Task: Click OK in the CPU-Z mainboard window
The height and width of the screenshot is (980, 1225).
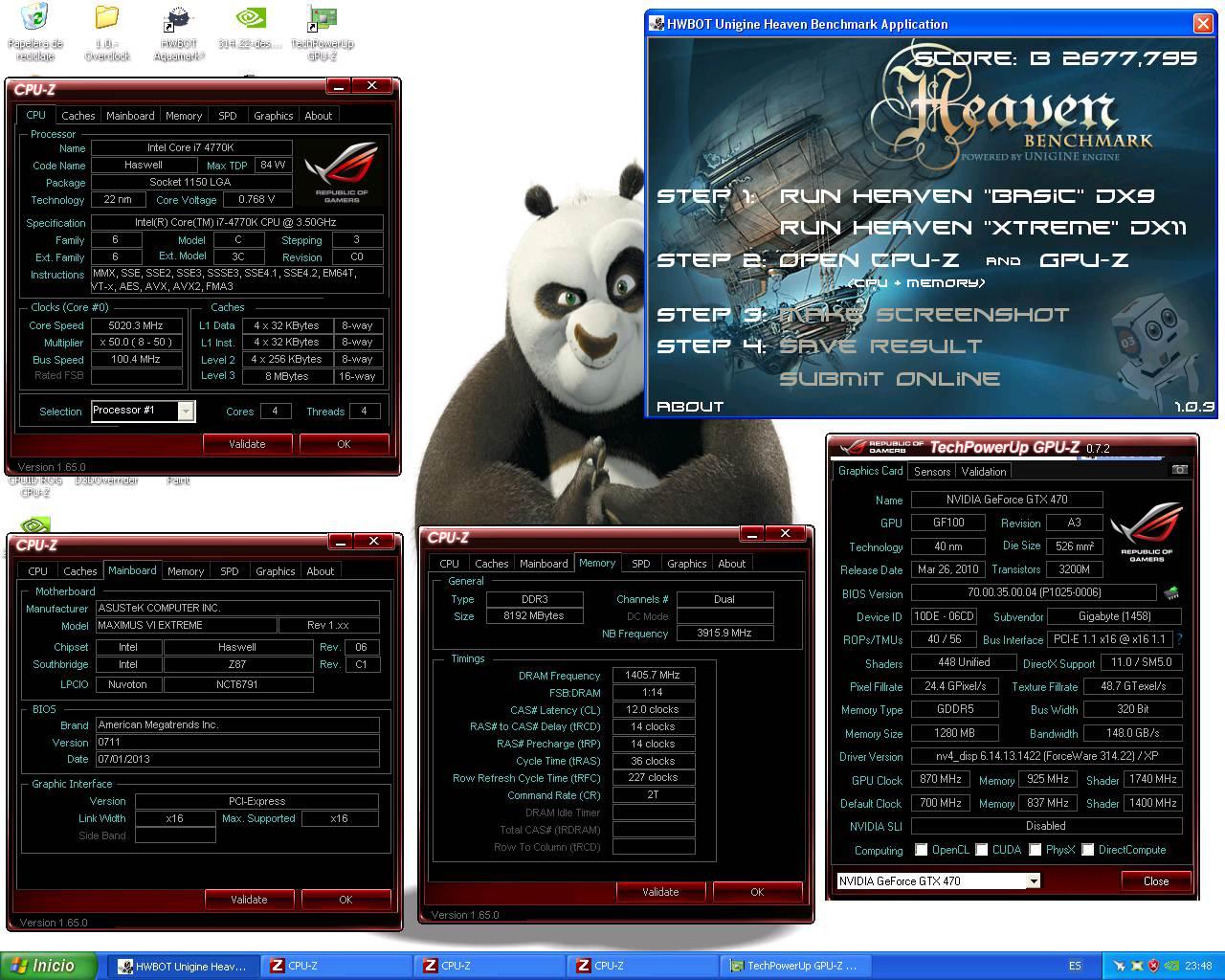Action: (x=345, y=900)
